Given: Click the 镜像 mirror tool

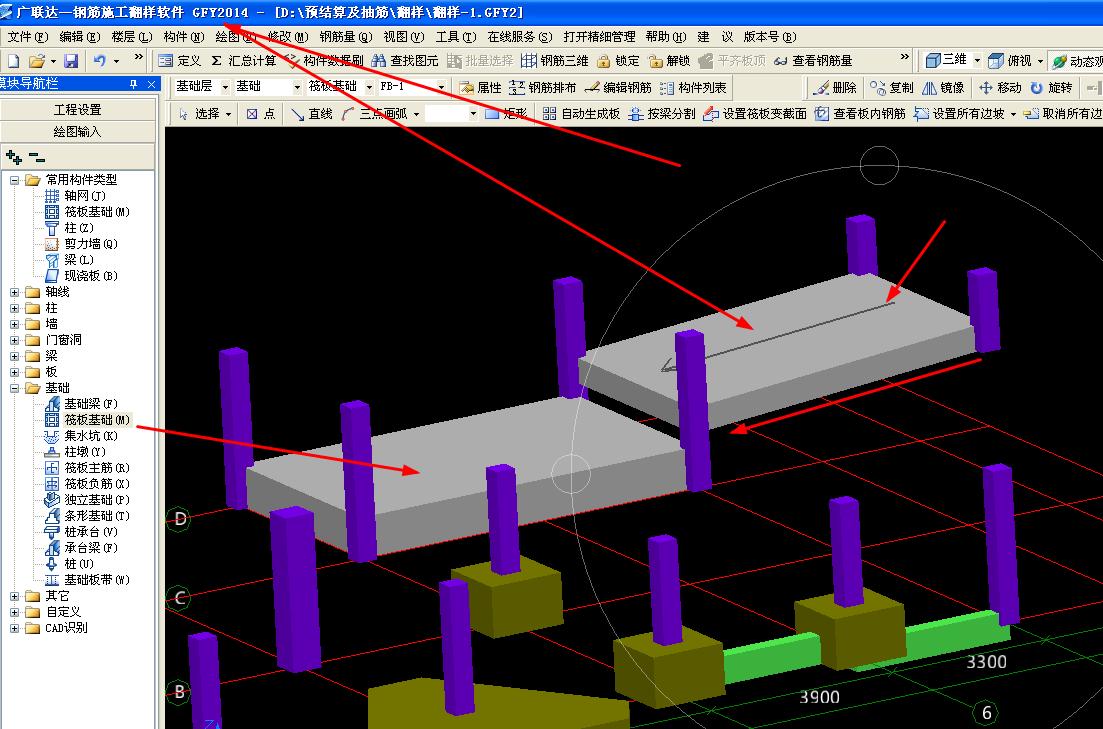Looking at the screenshot, I should 943,87.
